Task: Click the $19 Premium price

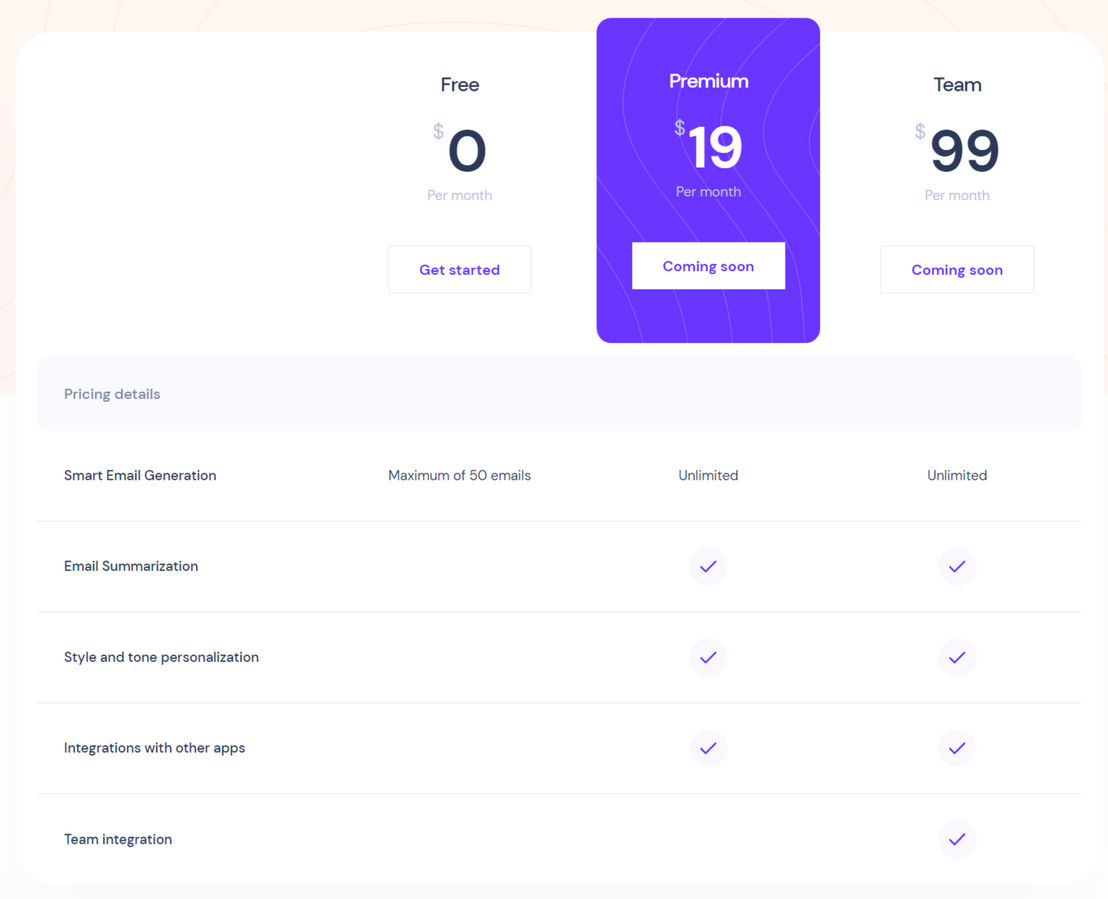Action: (708, 146)
